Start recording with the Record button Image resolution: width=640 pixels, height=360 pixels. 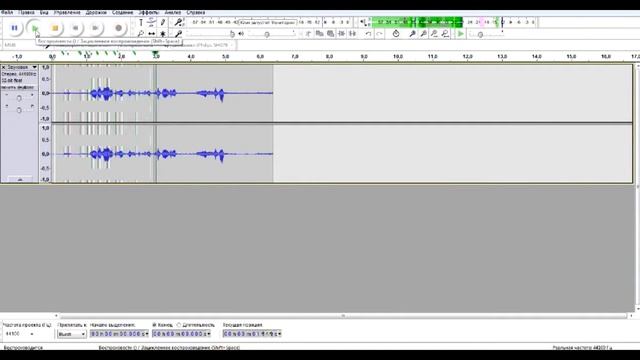coord(118,28)
